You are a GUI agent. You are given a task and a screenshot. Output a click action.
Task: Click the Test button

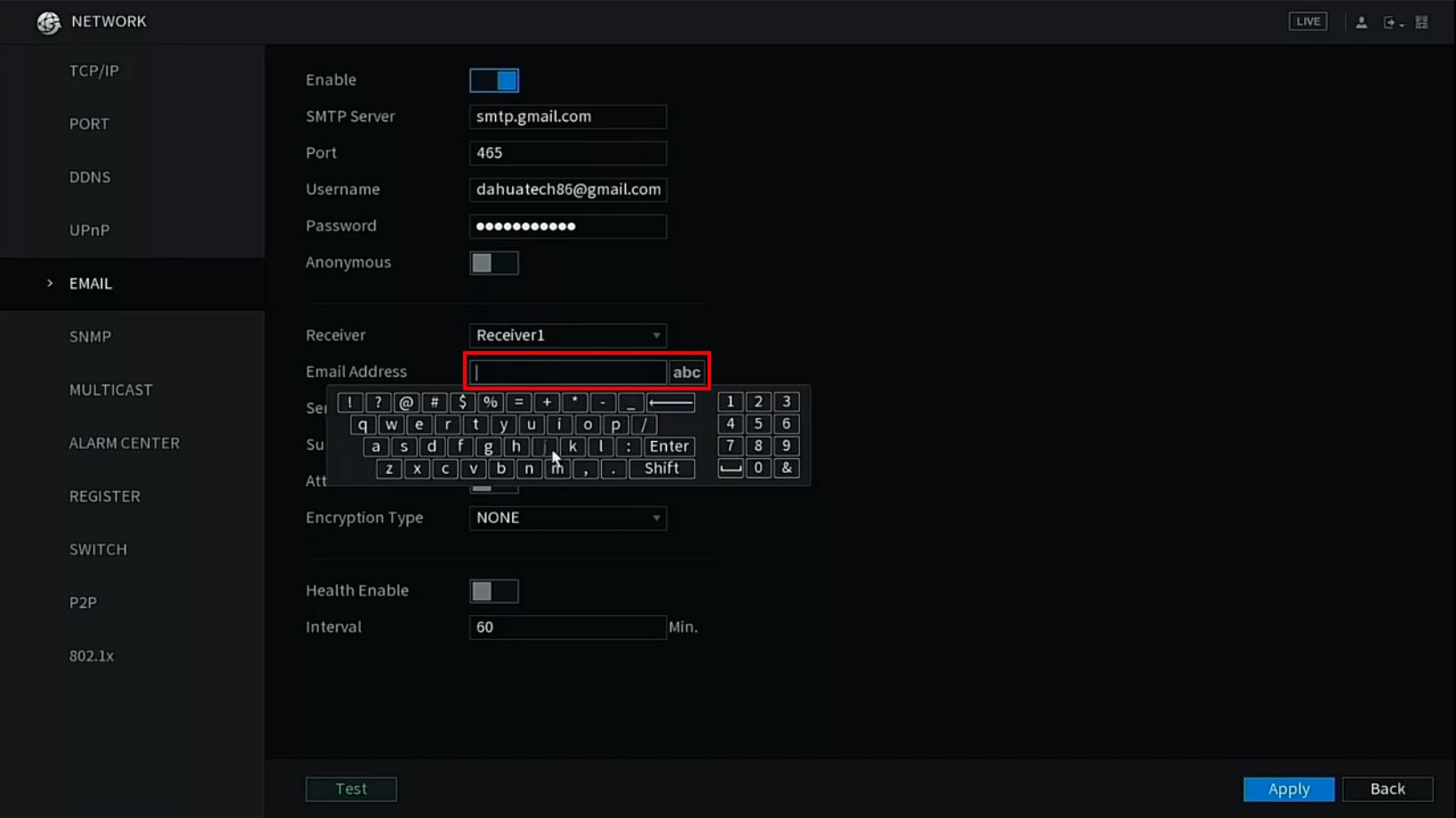pos(351,789)
